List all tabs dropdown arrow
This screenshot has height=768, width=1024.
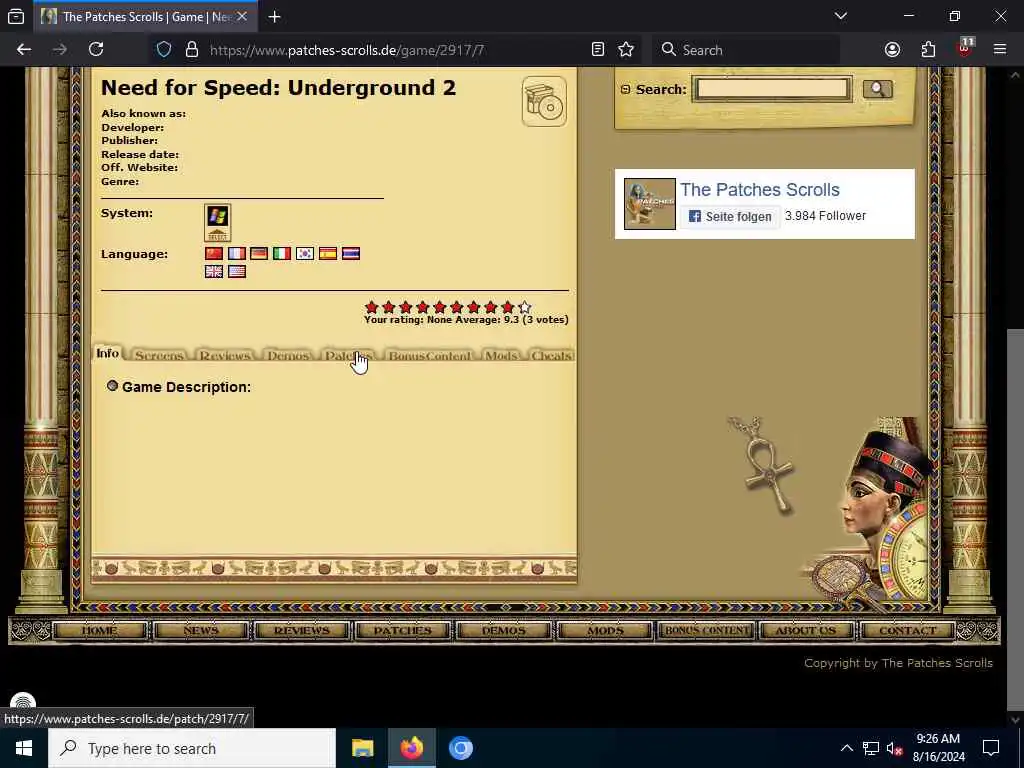[840, 16]
